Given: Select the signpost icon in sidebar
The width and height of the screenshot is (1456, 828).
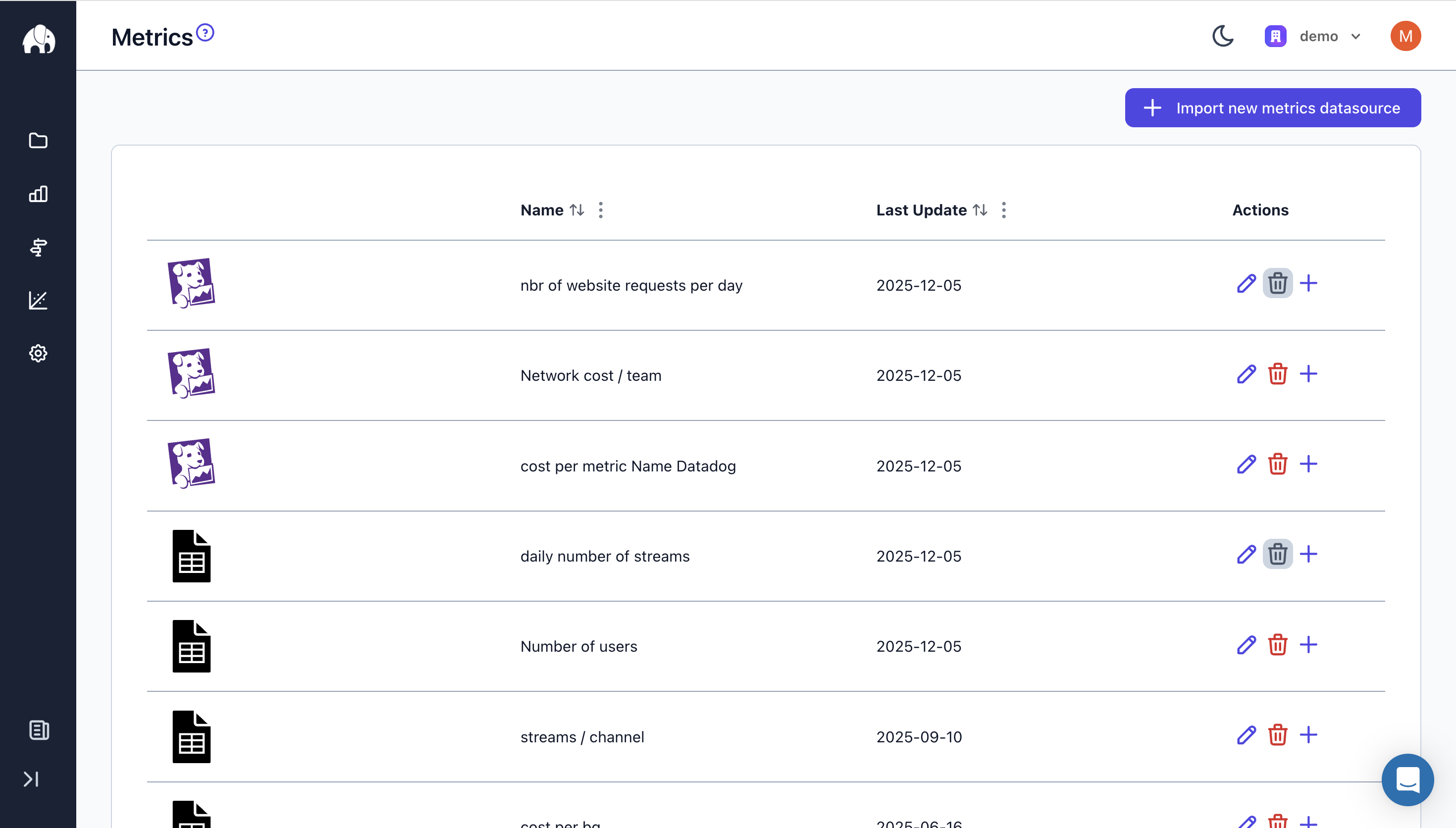Looking at the screenshot, I should [x=38, y=248].
